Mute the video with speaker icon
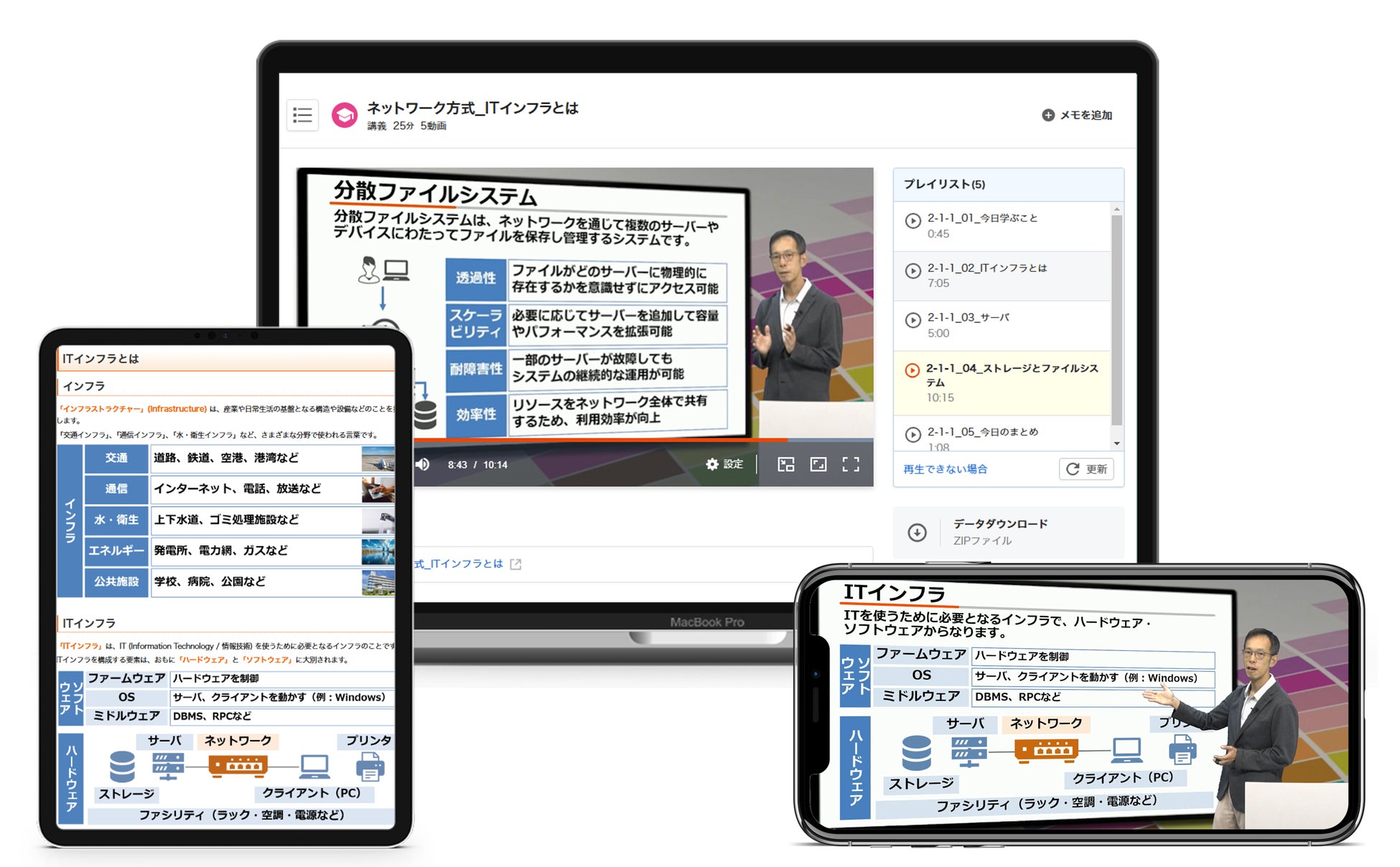The height and width of the screenshot is (867, 1400). 423,464
